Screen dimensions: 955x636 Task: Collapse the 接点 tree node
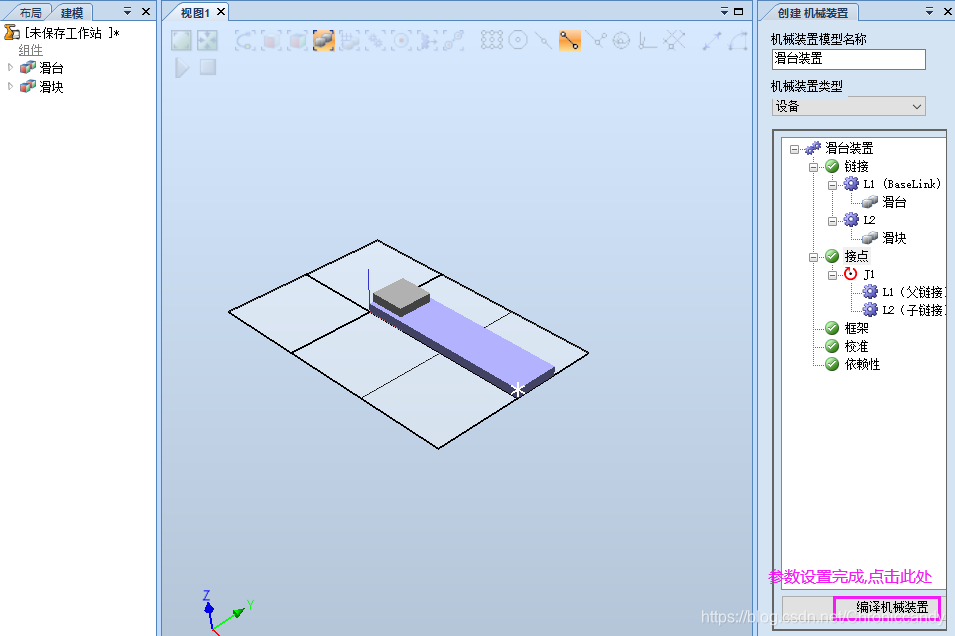pyautogui.click(x=813, y=256)
